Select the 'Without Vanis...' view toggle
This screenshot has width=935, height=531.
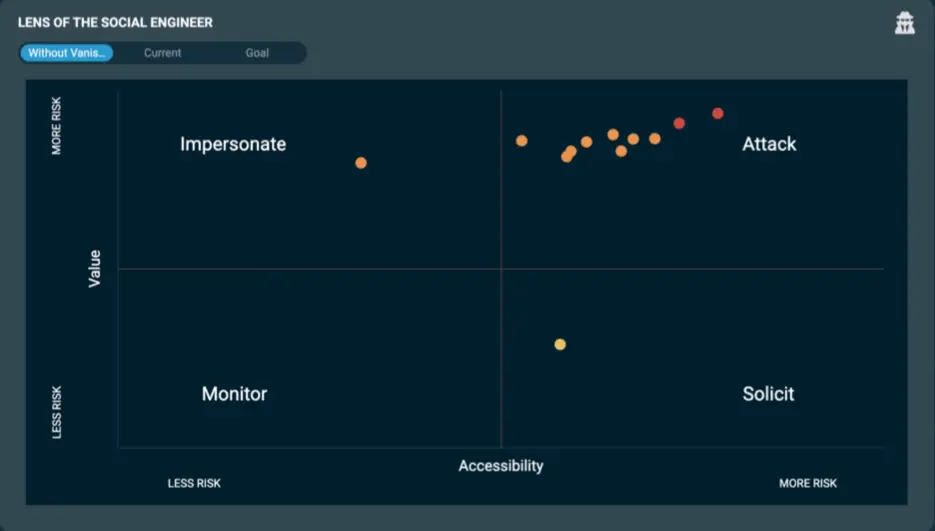point(66,53)
